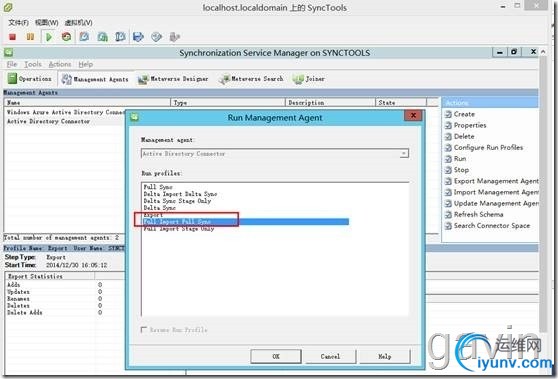Click the green play VM toolbar icon
558x379 pixels.
[49, 37]
